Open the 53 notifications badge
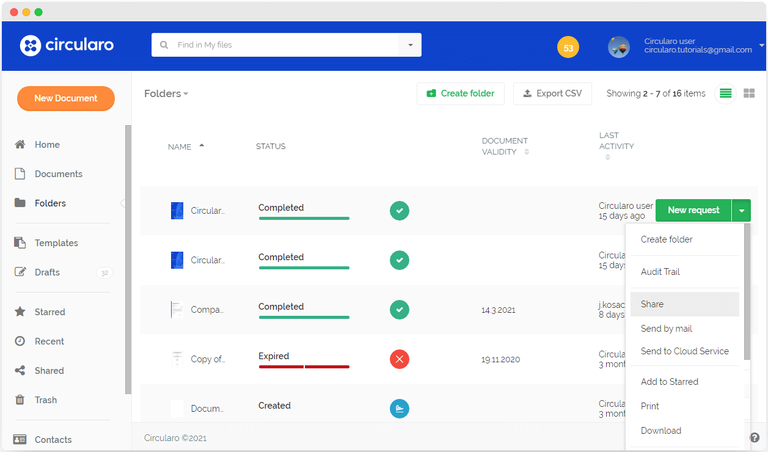This screenshot has width=768, height=452. point(568,48)
